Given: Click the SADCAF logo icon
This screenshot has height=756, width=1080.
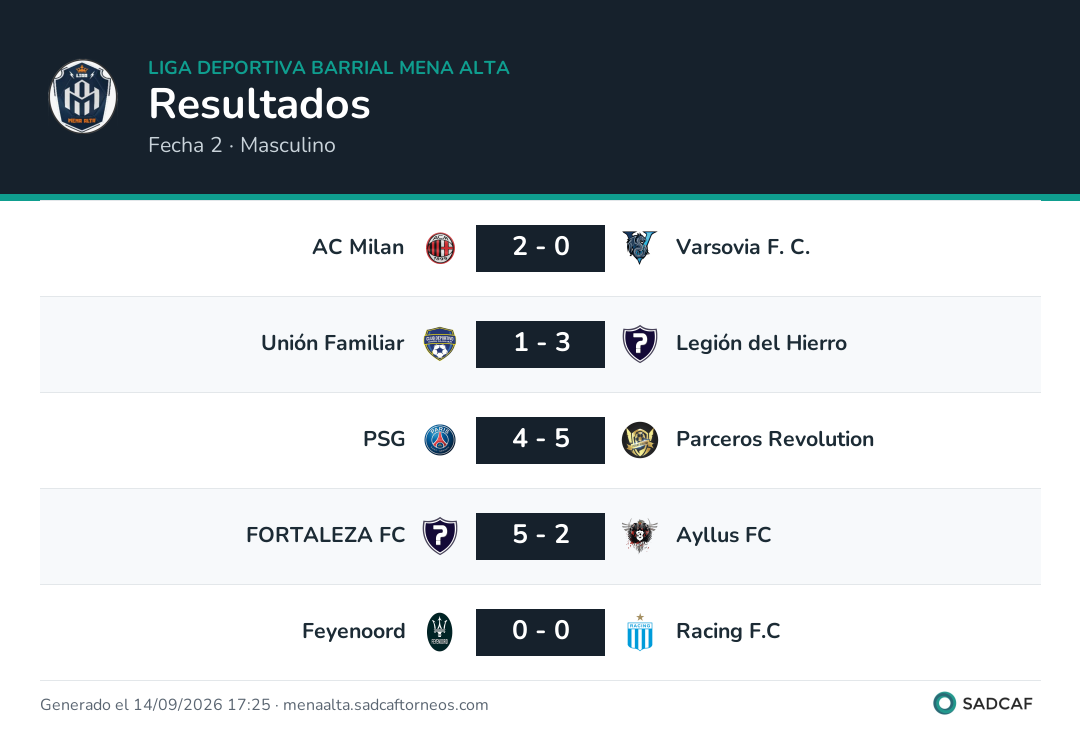Looking at the screenshot, I should pos(944,703).
